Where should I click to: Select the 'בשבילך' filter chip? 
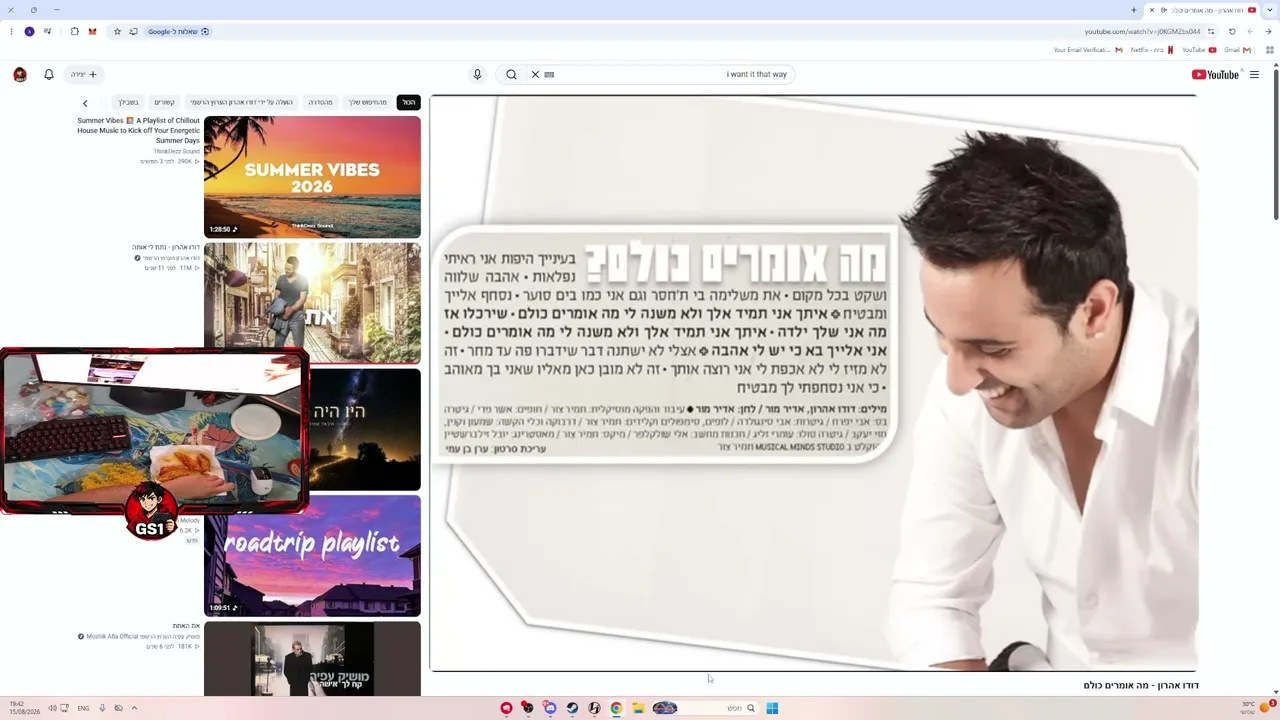[x=128, y=102]
